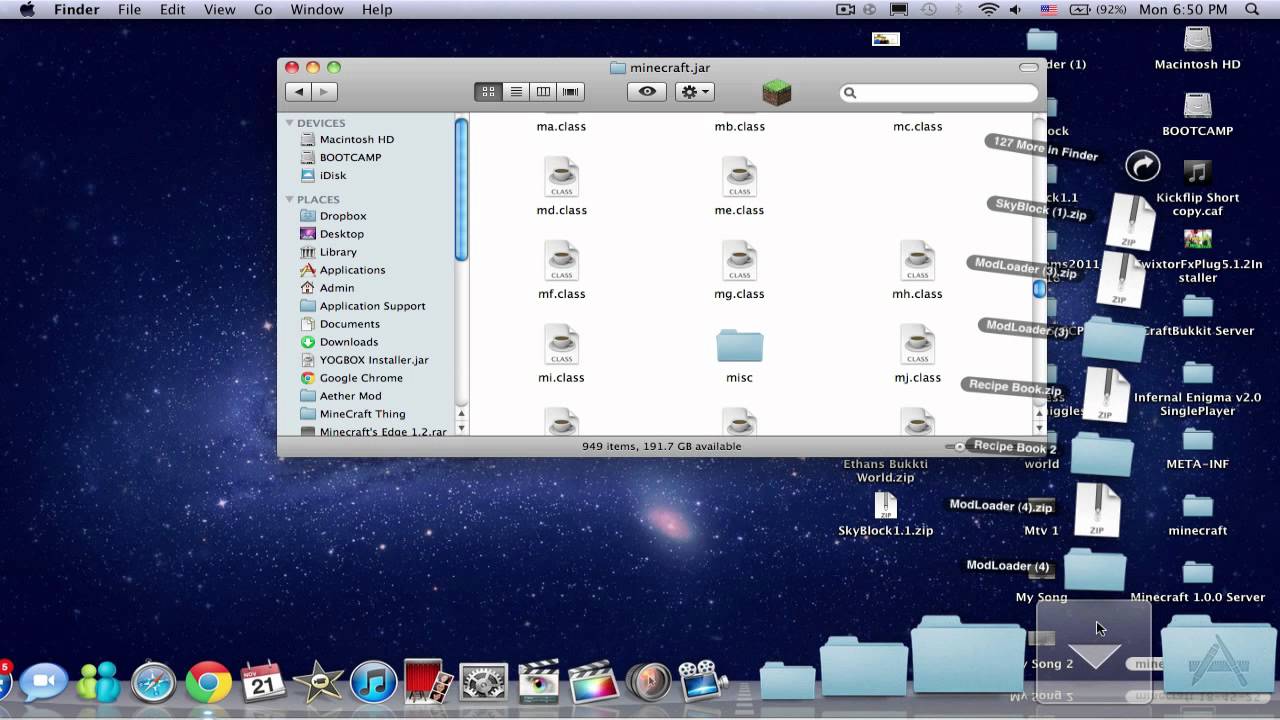Collapse the PLACES sidebar section
The image size is (1280, 720).
[x=290, y=199]
